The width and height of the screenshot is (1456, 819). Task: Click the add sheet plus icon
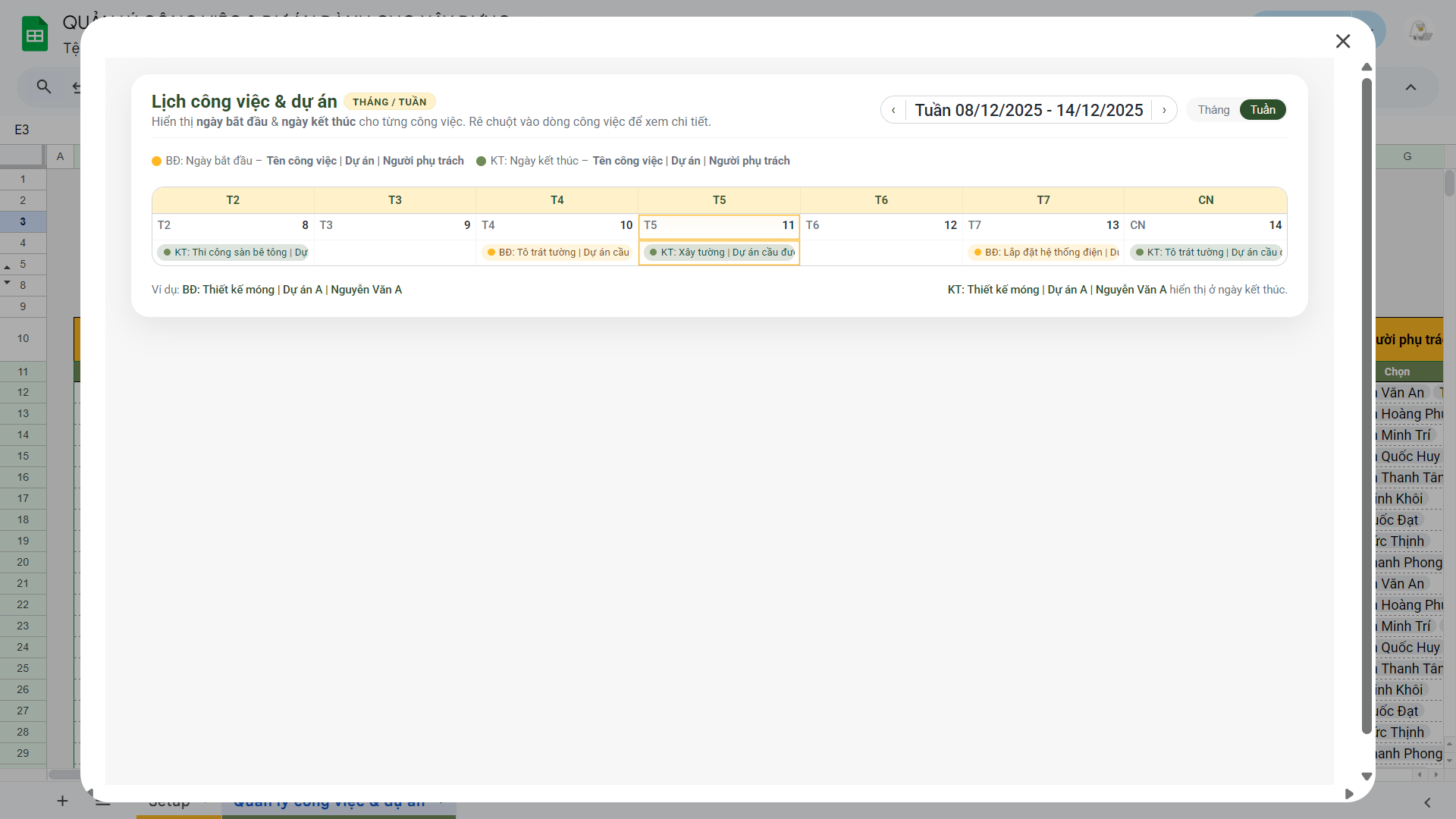tap(62, 801)
